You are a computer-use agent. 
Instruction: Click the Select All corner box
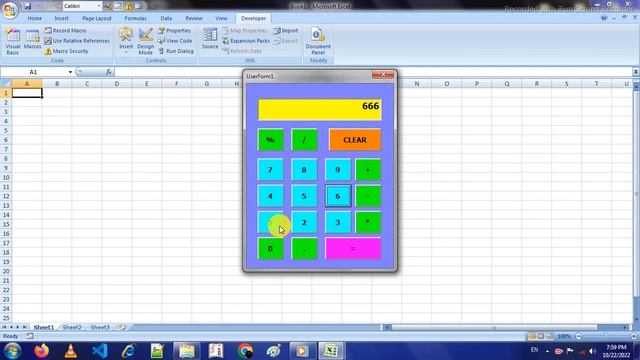[6, 84]
